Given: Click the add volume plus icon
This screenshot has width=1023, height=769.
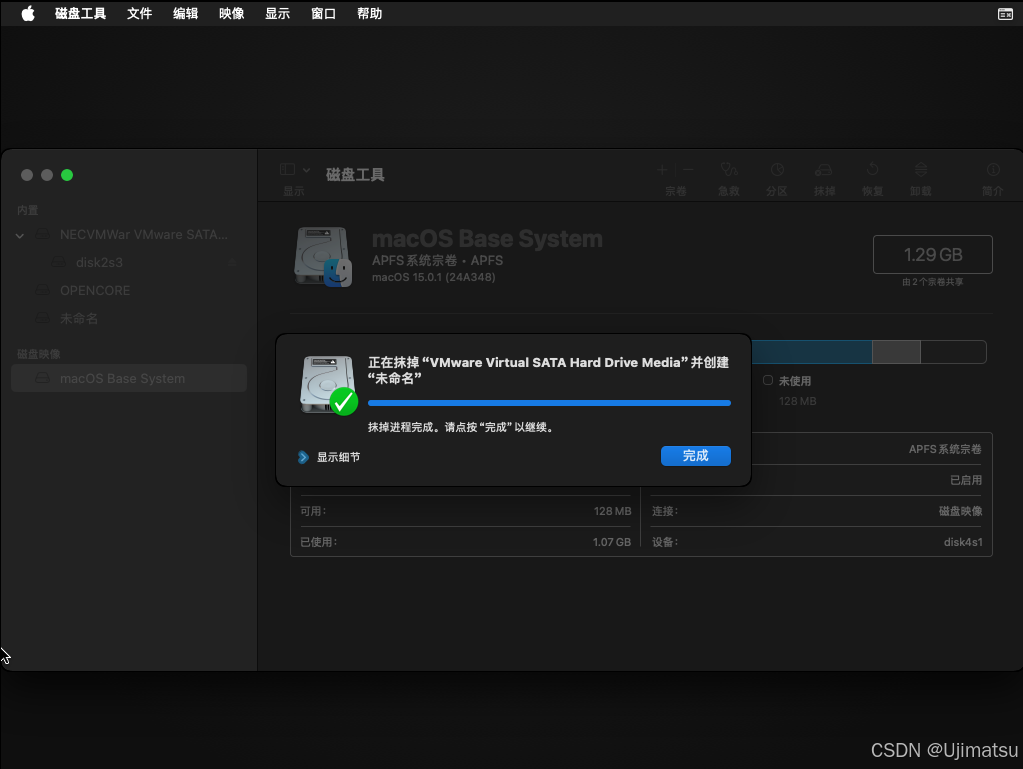Looking at the screenshot, I should pos(662,170).
